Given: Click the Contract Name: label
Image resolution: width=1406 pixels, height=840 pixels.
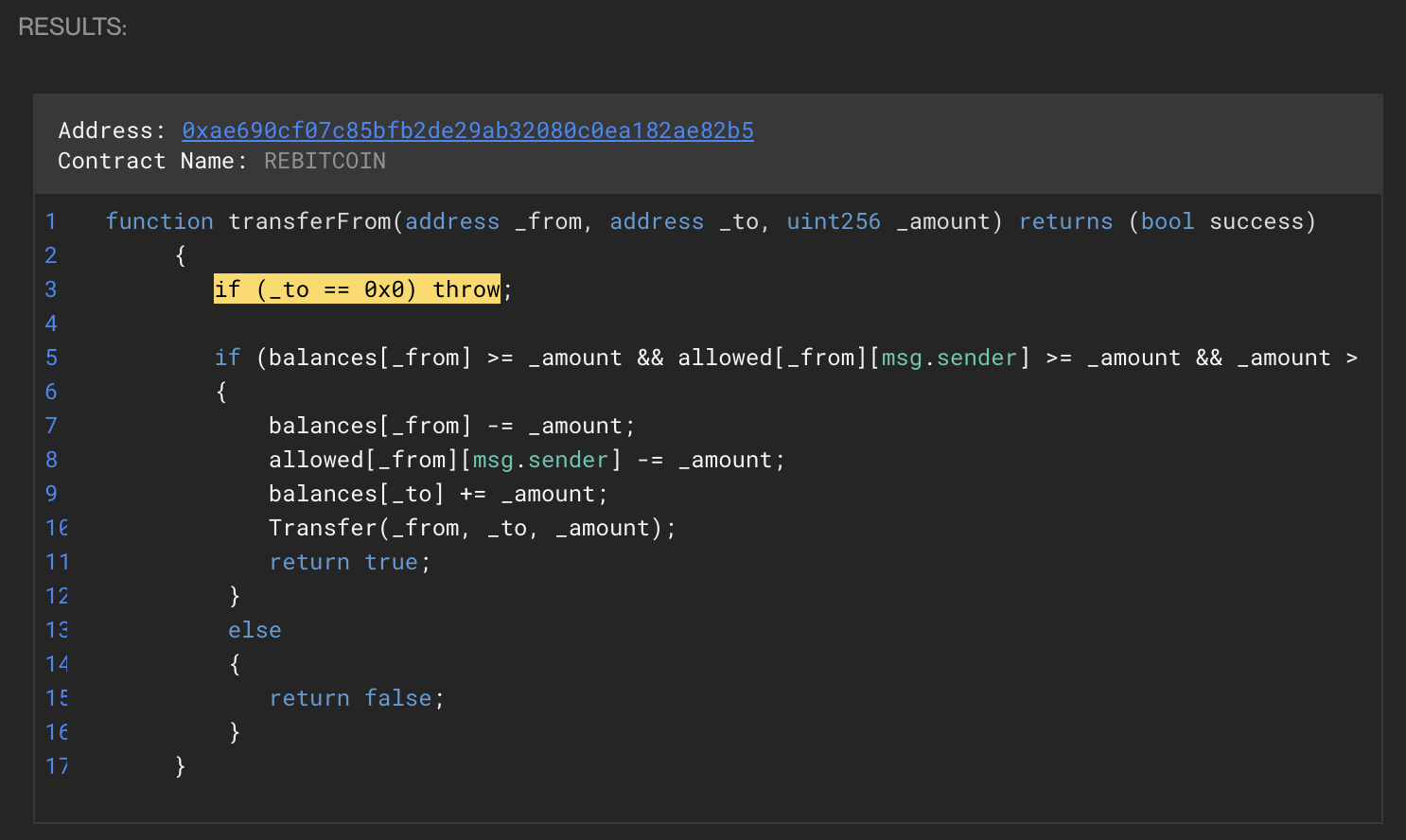Looking at the screenshot, I should tap(152, 161).
